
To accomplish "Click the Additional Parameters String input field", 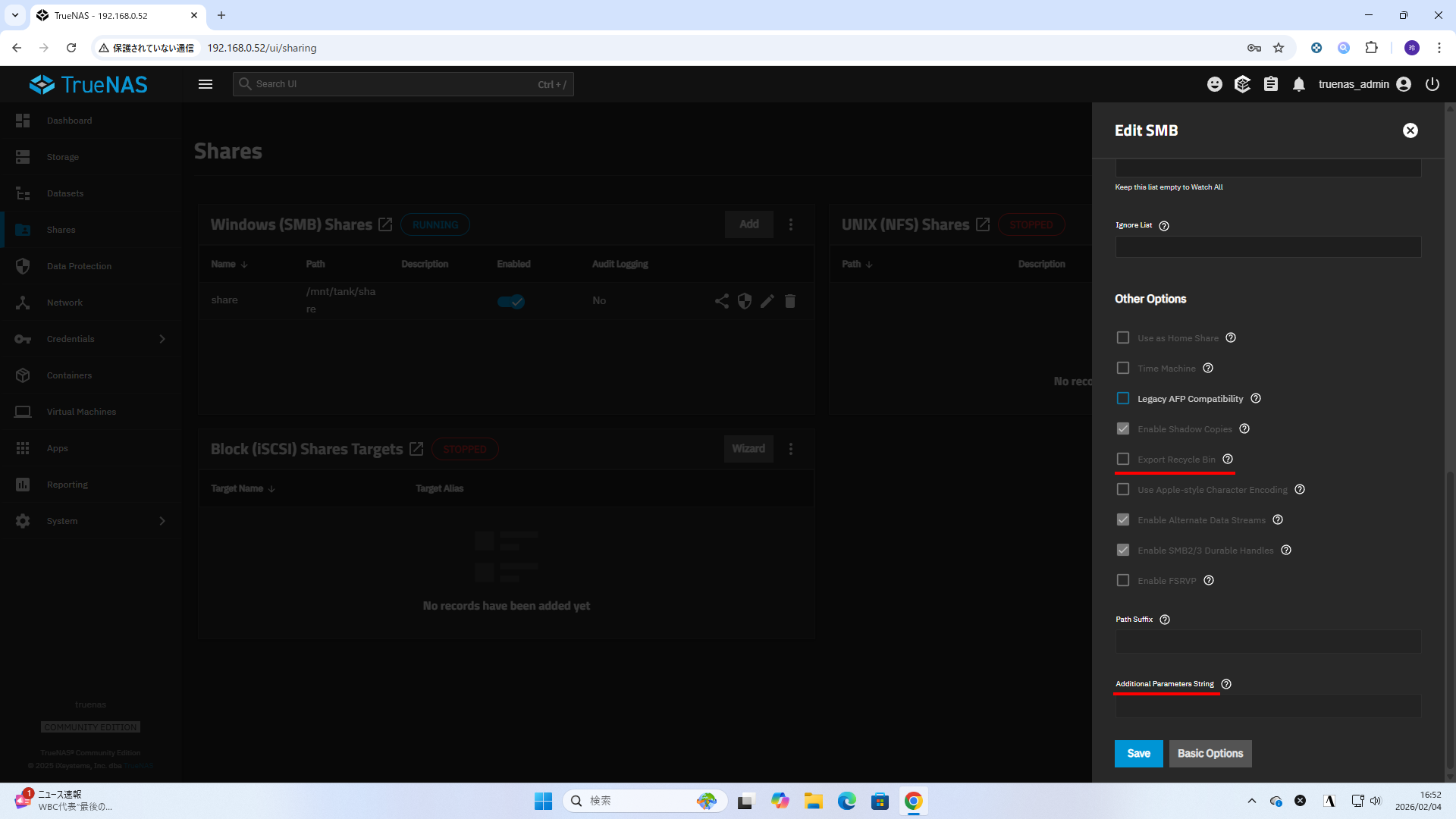I will (1268, 706).
